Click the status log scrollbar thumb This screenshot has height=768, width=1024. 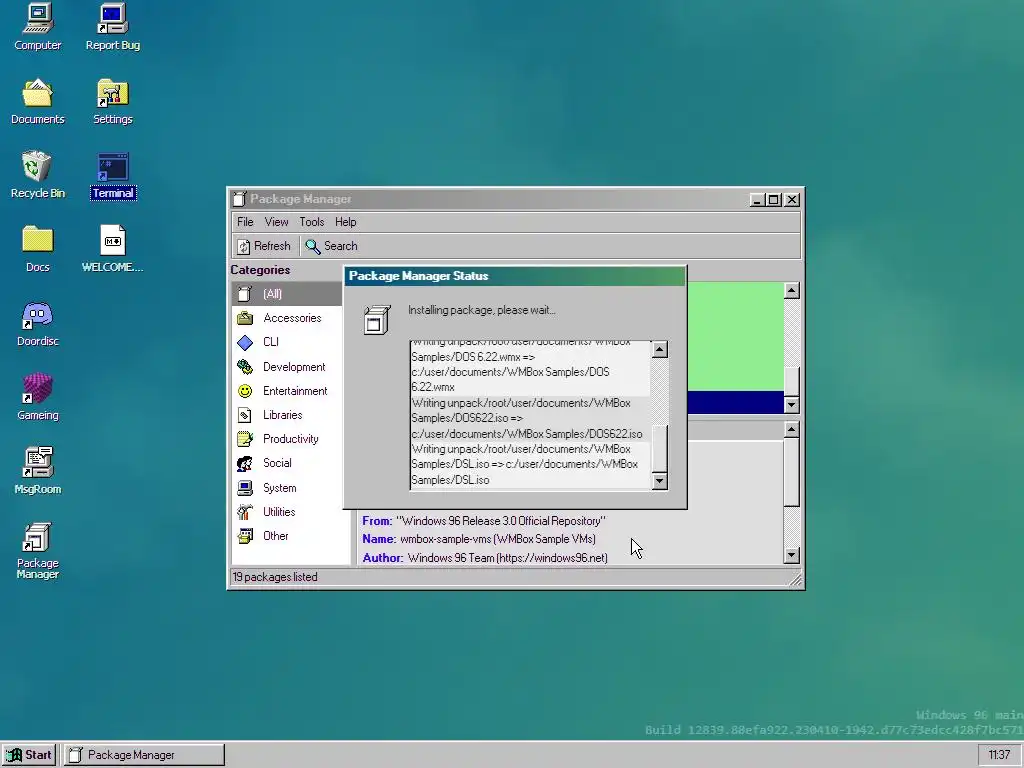click(x=660, y=449)
